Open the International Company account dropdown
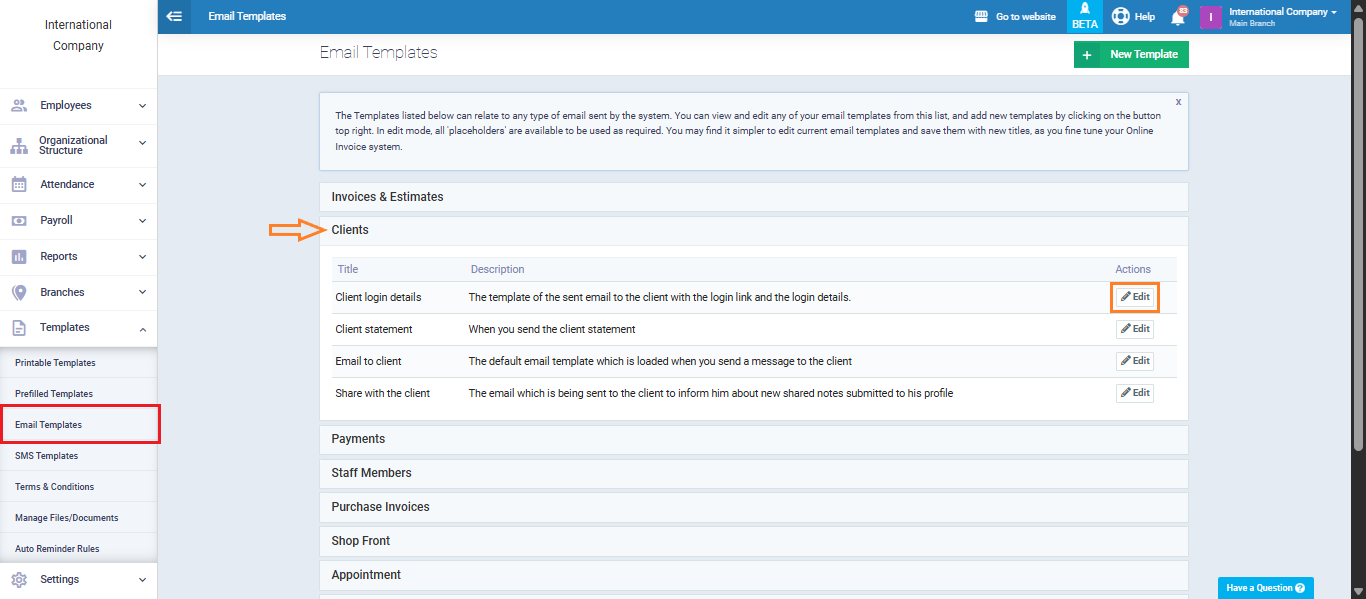 [1283, 16]
